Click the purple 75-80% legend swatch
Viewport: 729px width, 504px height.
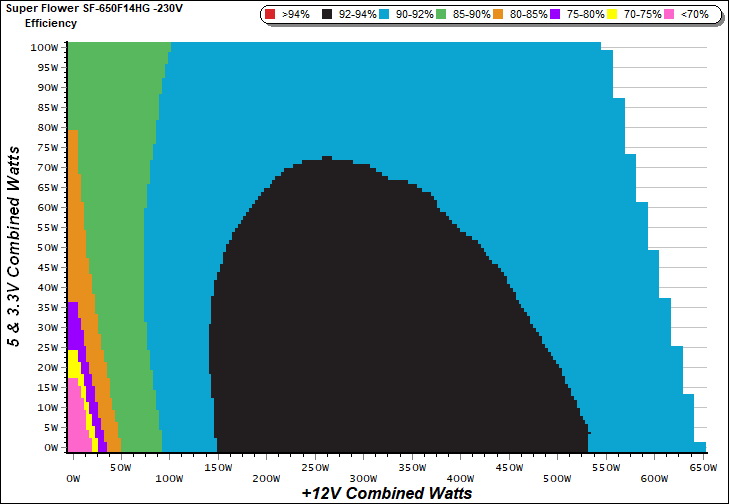pyautogui.click(x=553, y=15)
